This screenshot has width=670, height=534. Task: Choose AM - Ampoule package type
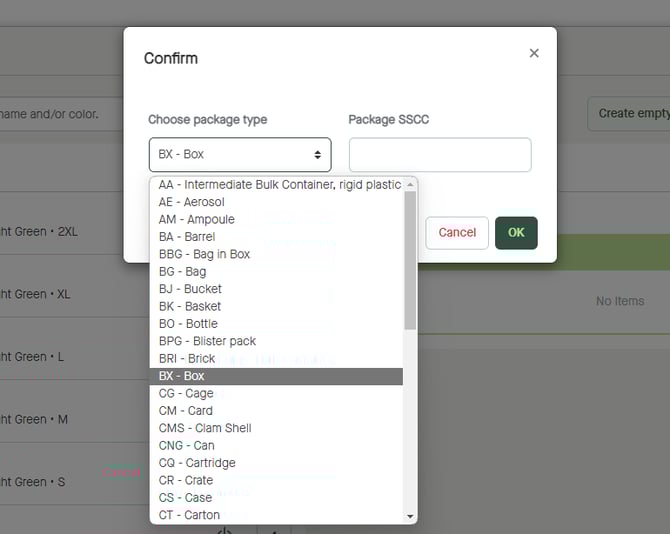(196, 219)
